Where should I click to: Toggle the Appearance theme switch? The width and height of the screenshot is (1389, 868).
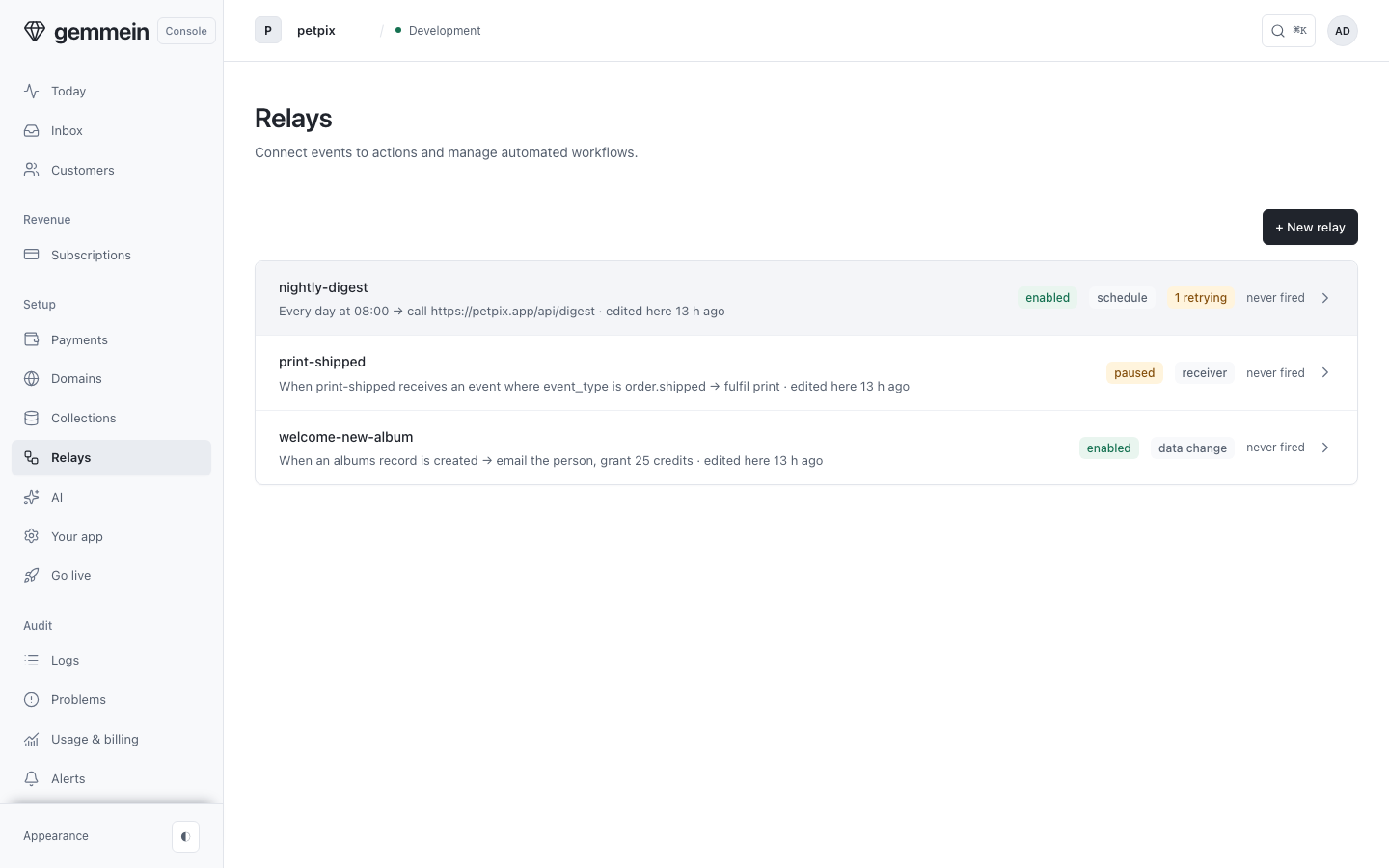click(x=185, y=836)
